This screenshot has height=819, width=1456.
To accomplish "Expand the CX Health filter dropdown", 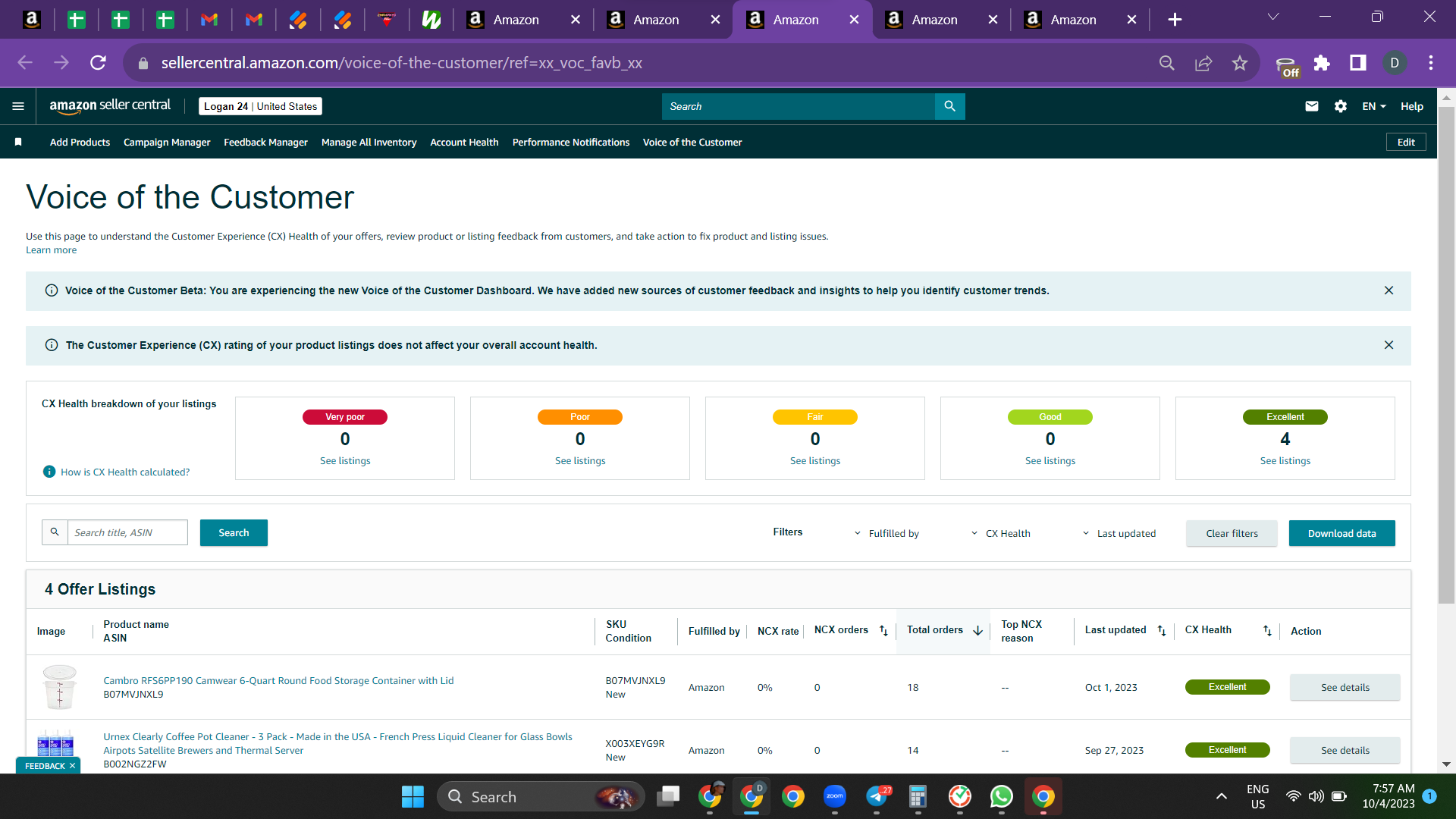I will tap(1000, 533).
